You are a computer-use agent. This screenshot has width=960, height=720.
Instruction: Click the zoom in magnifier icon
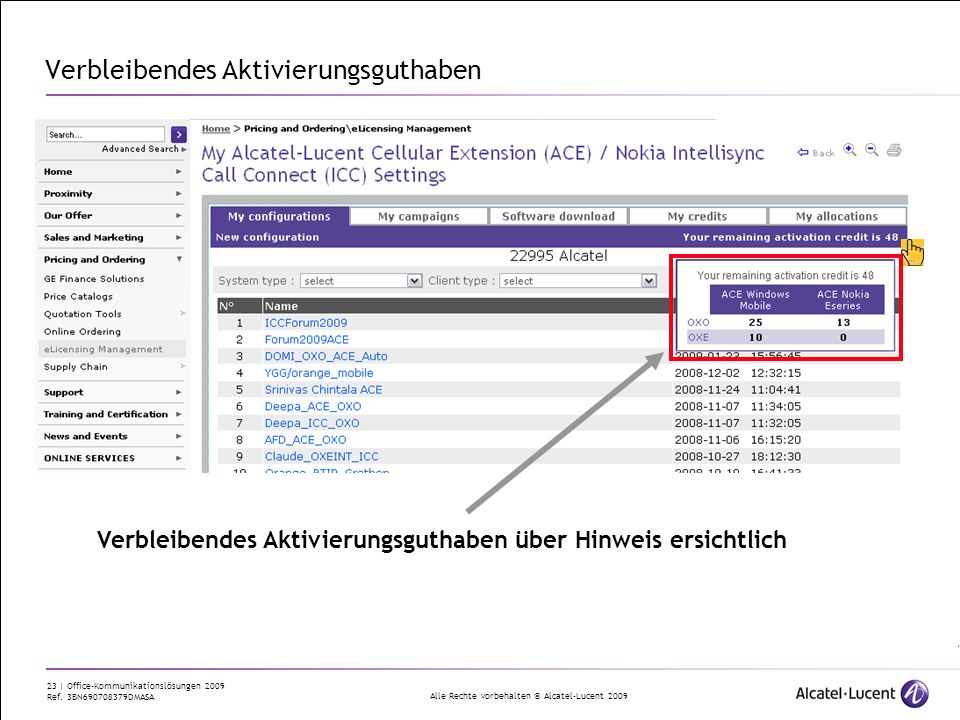(x=850, y=150)
